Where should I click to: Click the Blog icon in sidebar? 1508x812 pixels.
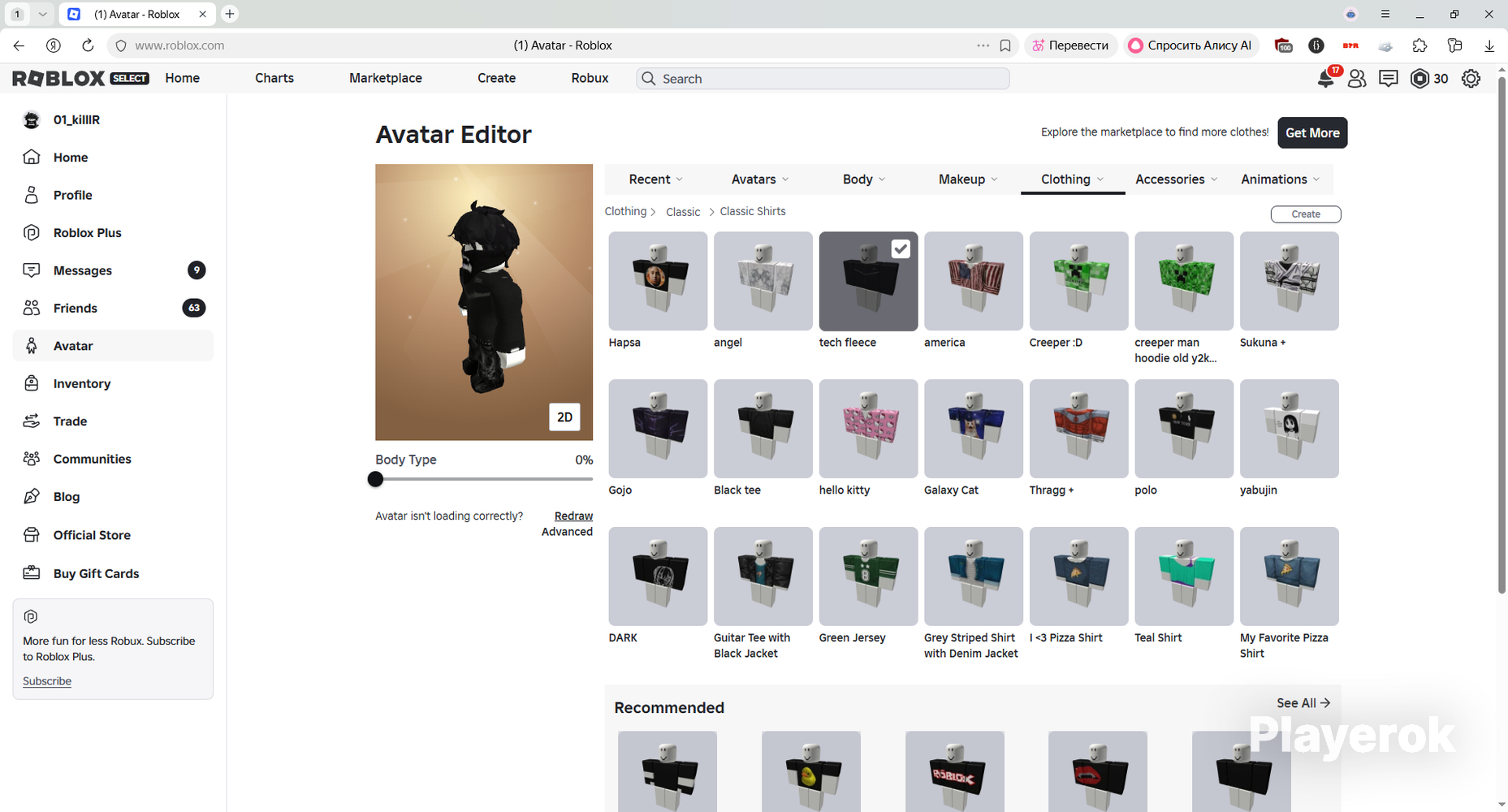(32, 496)
